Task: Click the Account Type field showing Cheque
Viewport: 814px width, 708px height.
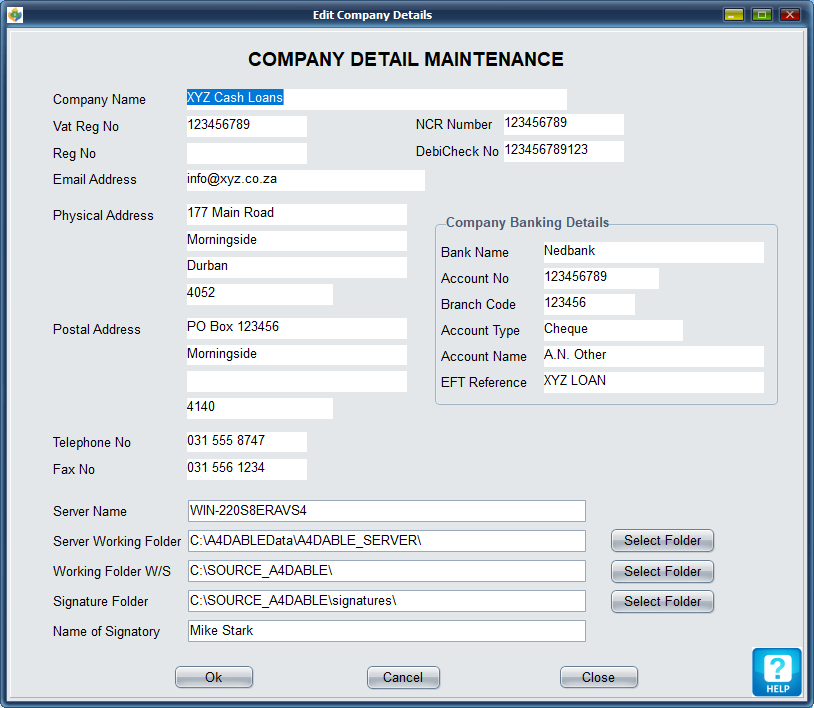Action: click(612, 330)
